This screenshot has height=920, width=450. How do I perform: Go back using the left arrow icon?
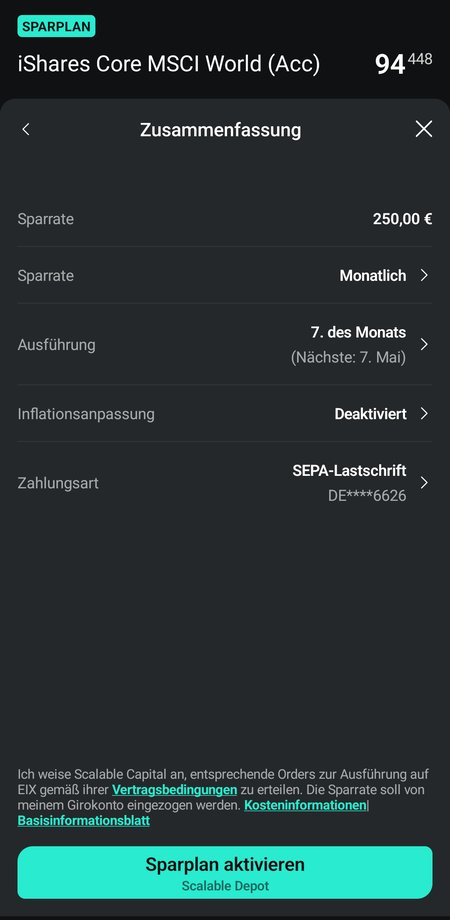click(x=26, y=129)
